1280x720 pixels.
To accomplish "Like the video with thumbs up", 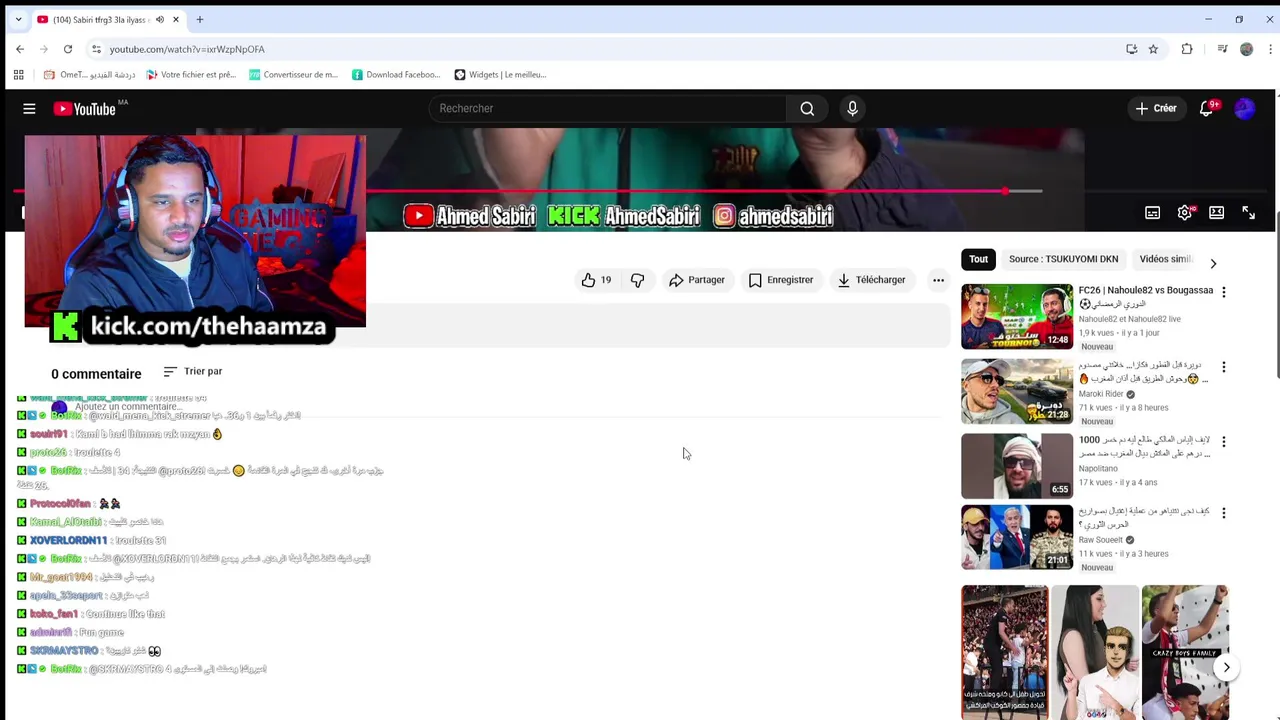I will tap(596, 280).
